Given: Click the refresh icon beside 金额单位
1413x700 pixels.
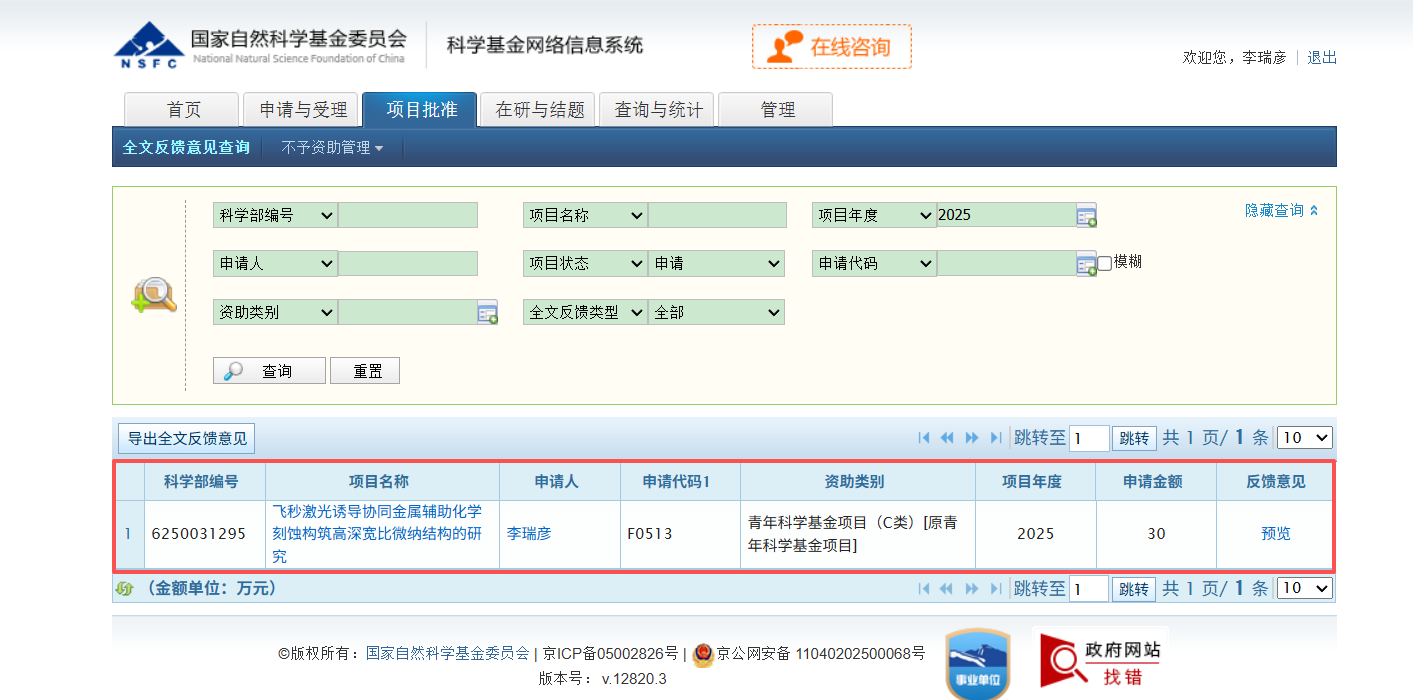Looking at the screenshot, I should click(x=123, y=588).
